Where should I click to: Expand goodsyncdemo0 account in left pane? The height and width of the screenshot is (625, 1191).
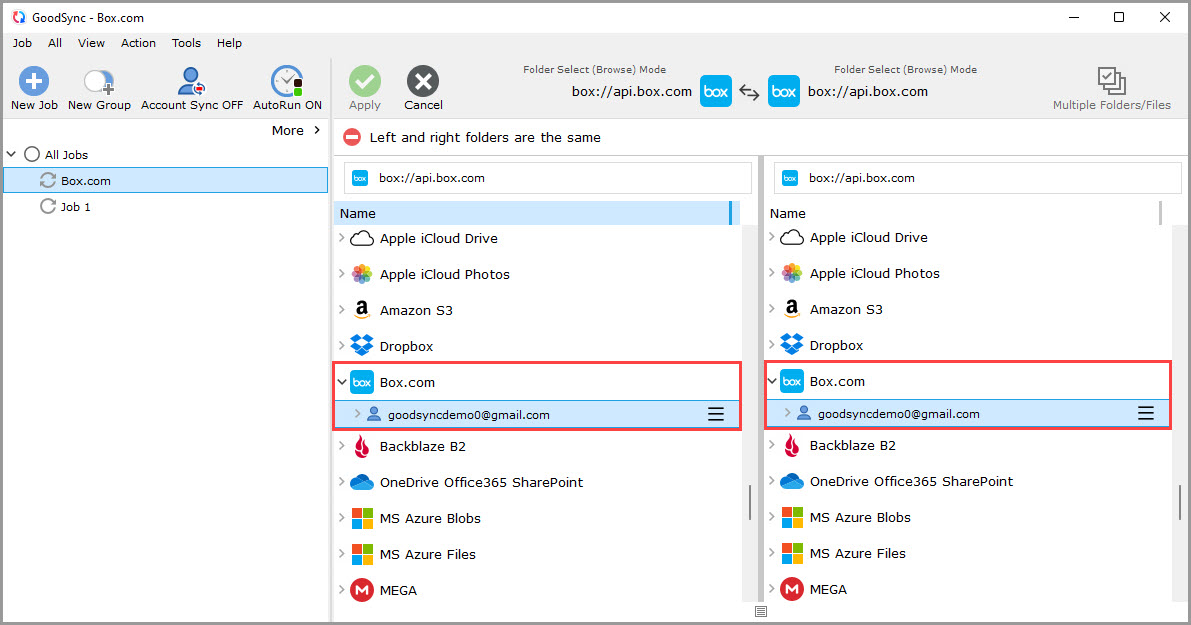(x=357, y=414)
